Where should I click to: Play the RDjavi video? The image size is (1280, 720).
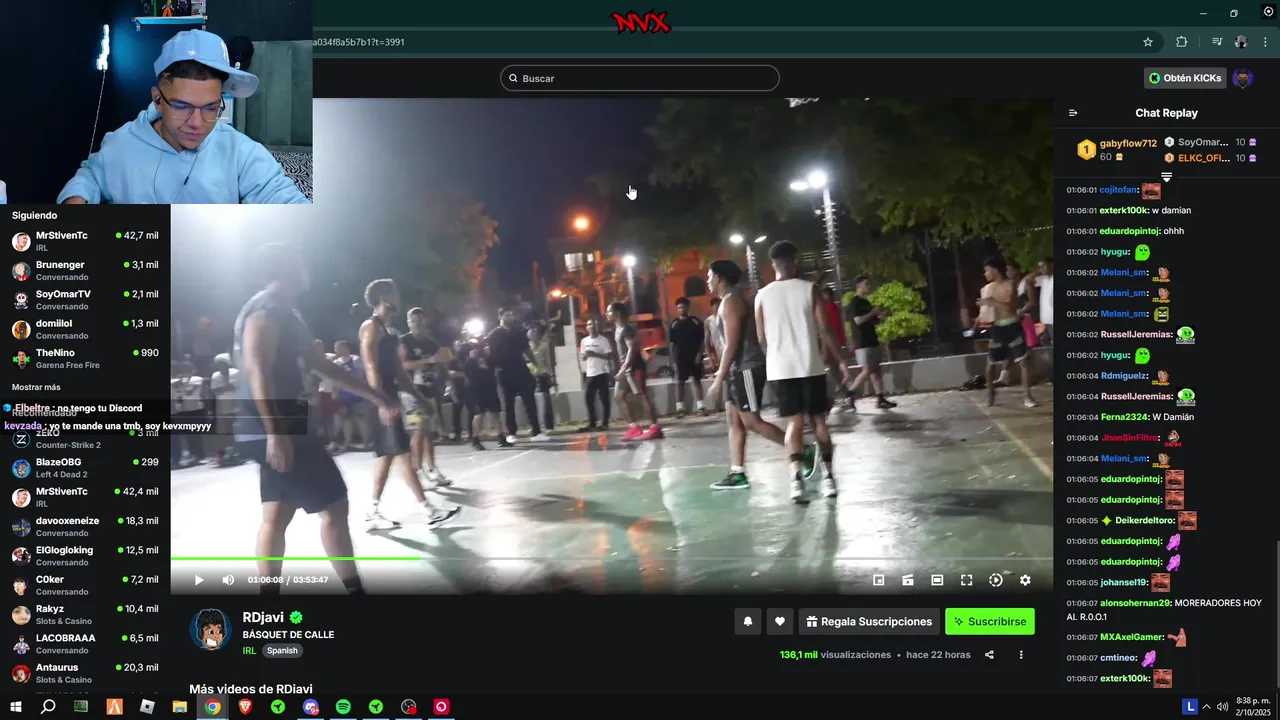[x=199, y=580]
